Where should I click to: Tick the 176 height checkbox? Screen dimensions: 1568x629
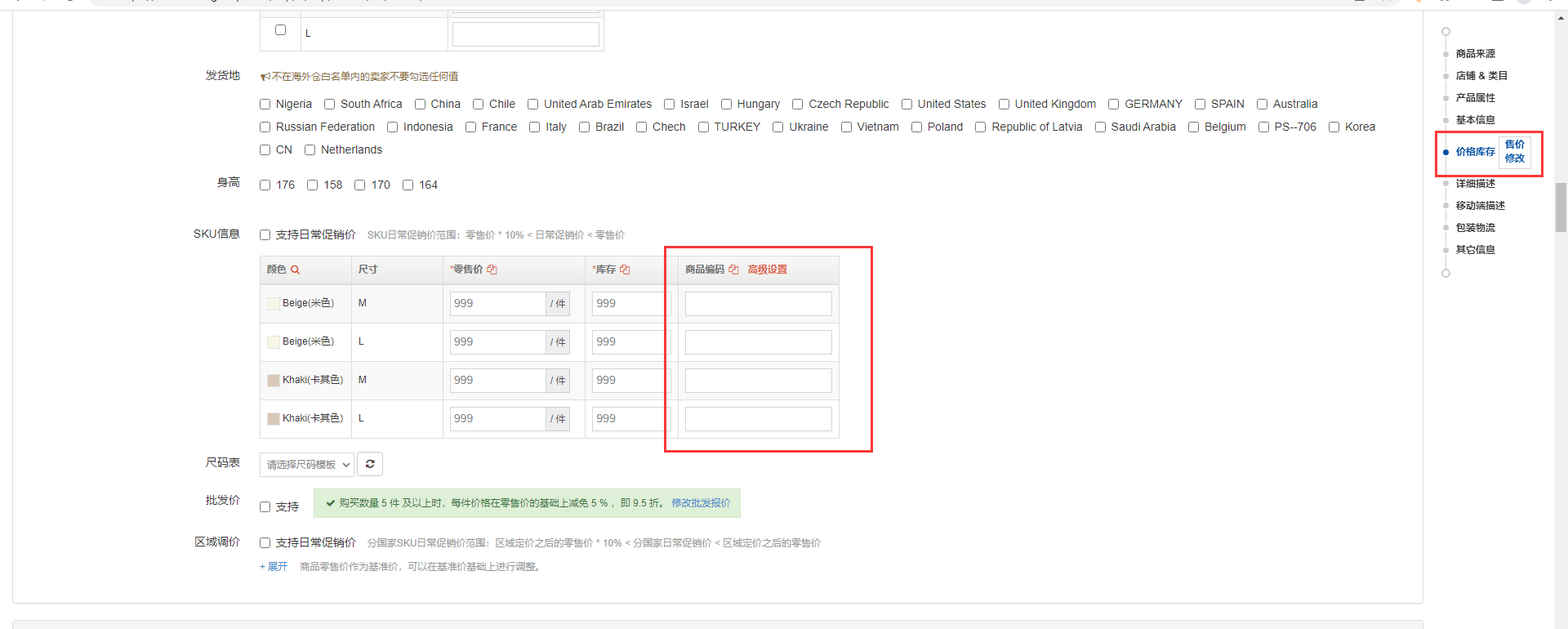coord(265,185)
